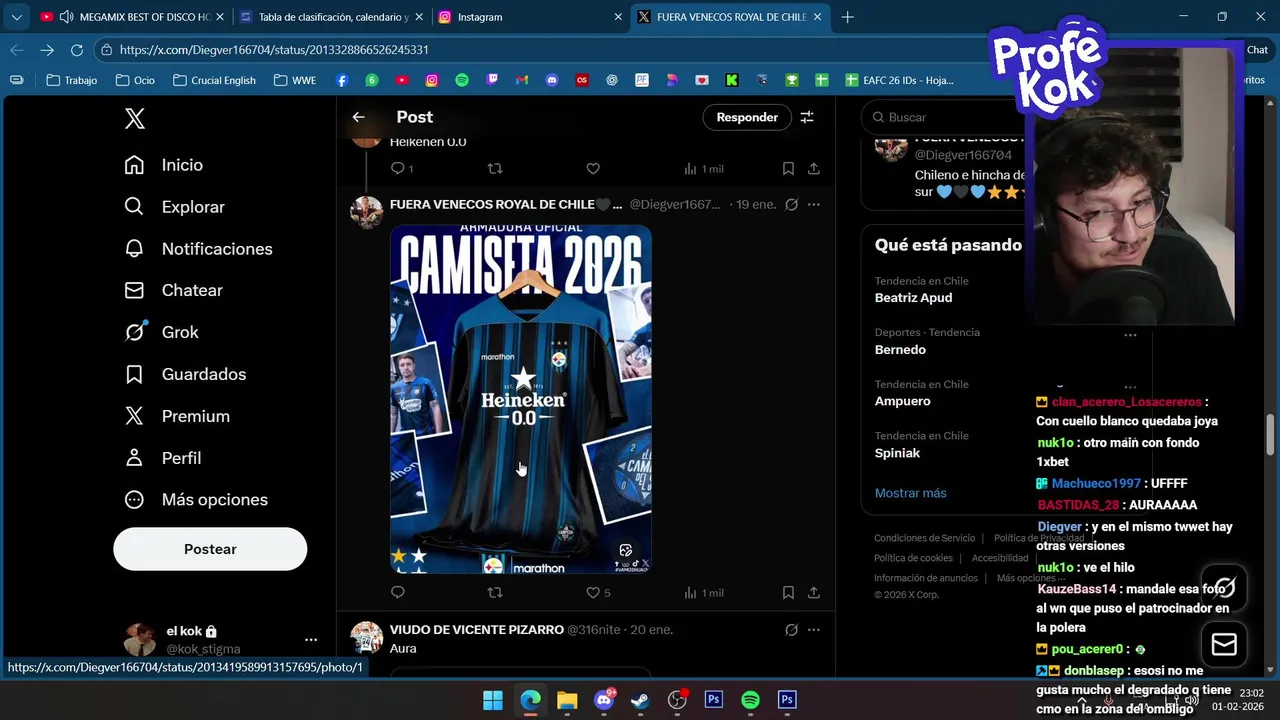
Task: Open Notificaciones in the sidebar
Action: tap(198, 249)
